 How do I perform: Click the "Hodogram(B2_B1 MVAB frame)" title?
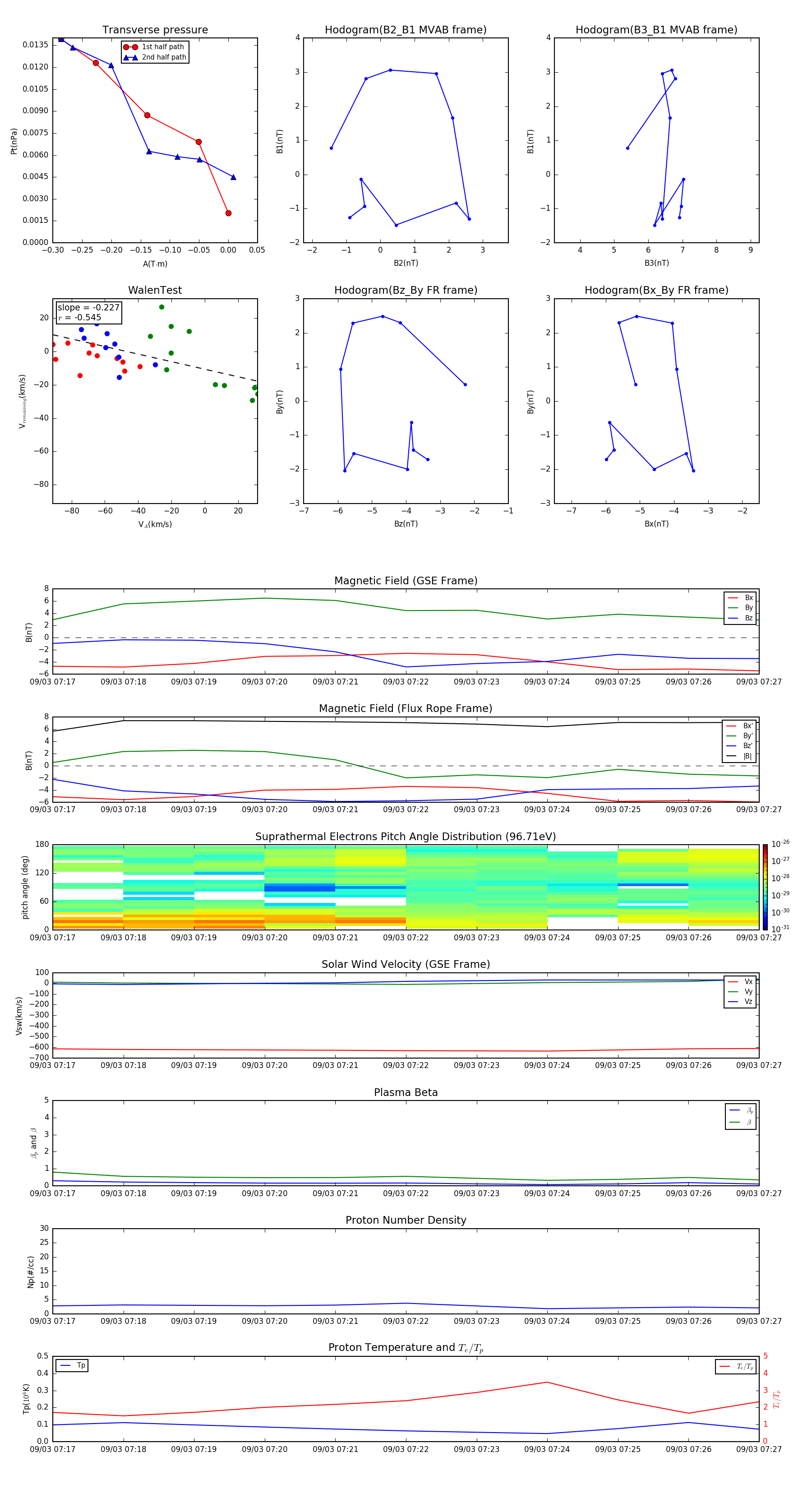[x=406, y=29]
